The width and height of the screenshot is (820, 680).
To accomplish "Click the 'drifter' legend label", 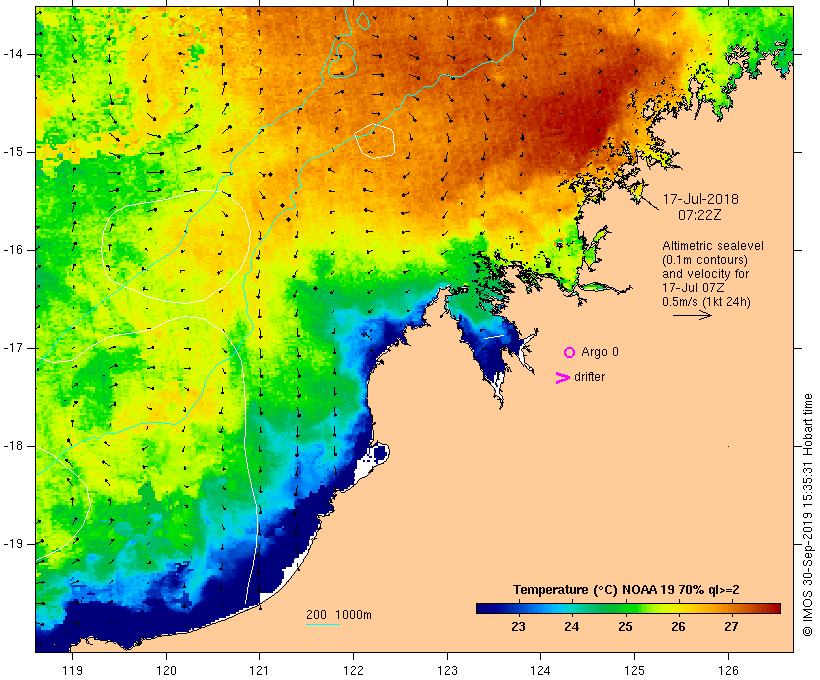I will coord(589,377).
